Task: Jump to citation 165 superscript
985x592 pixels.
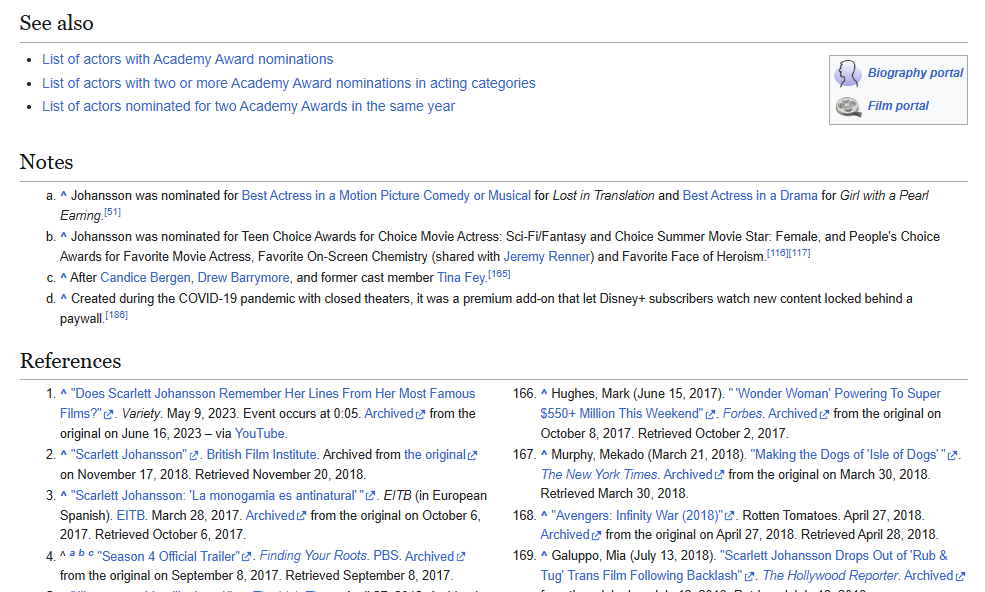Action: coord(499,274)
